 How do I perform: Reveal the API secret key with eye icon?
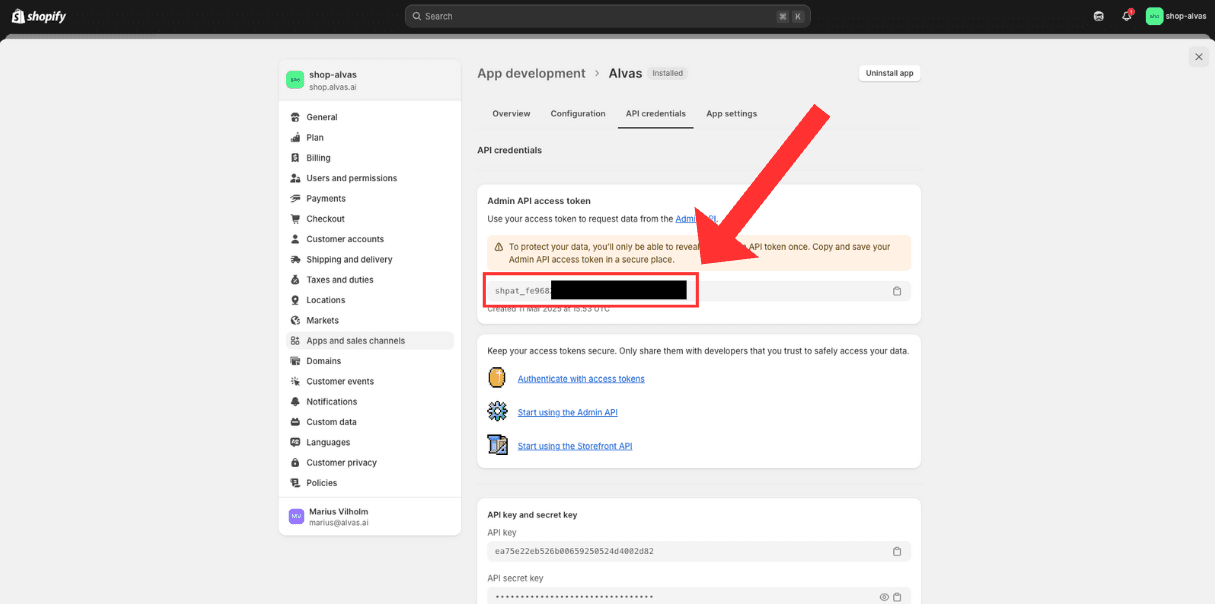click(884, 597)
